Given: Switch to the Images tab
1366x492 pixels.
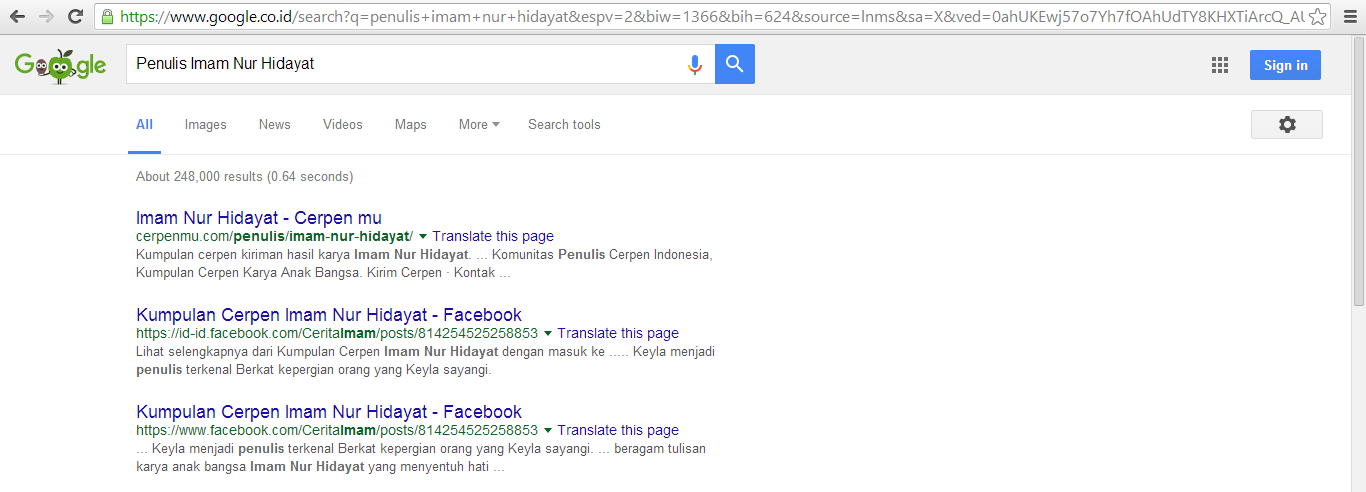Looking at the screenshot, I should (206, 124).
